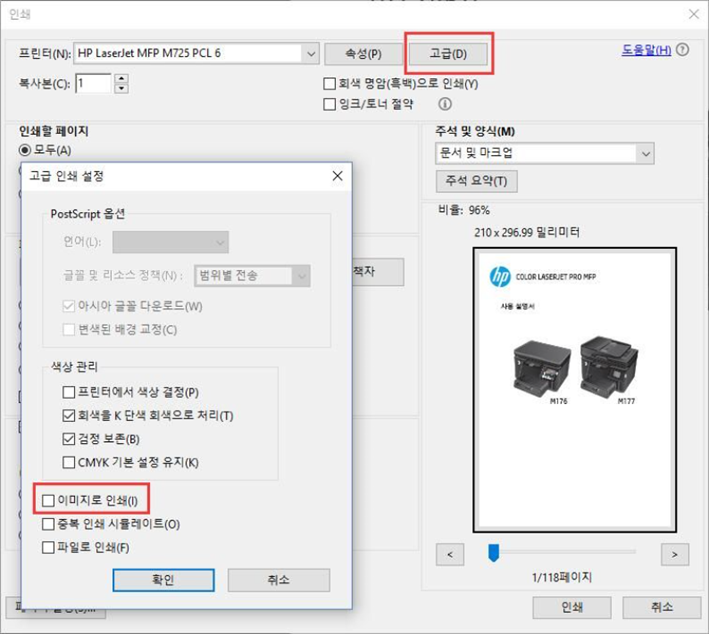Enable 중복 인쇄 시뮬레이트(O)
The image size is (709, 634).
[48, 524]
